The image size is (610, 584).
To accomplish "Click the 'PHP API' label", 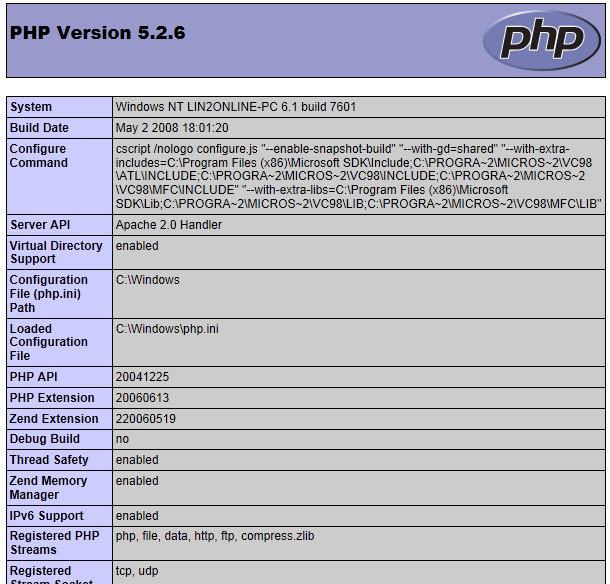I will point(33,377).
